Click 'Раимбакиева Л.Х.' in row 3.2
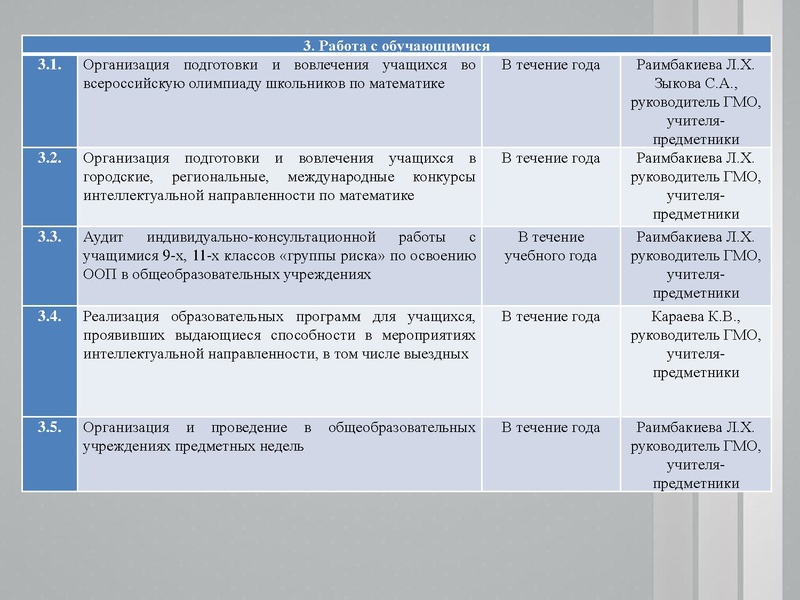The image size is (800, 600). pos(694,155)
